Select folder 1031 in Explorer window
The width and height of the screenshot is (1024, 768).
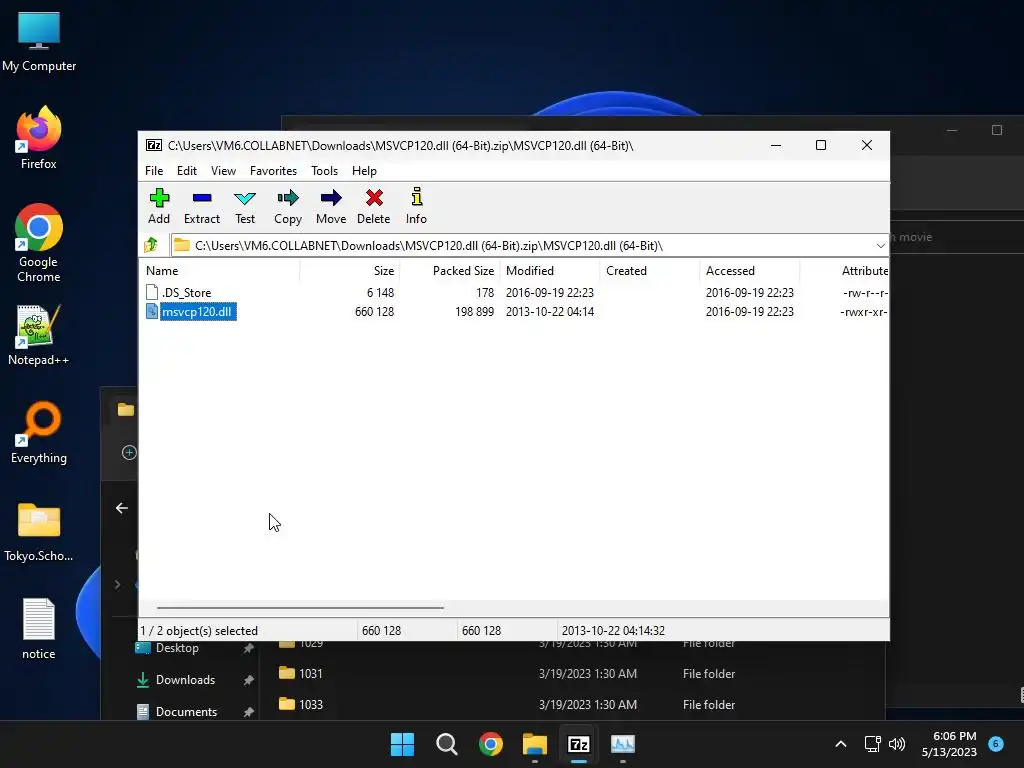click(310, 673)
